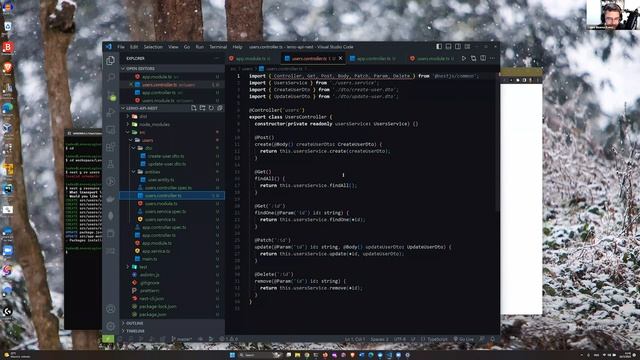Viewport: 640px width, 360px height.
Task: Collapse the src folder
Action: click(172, 132)
